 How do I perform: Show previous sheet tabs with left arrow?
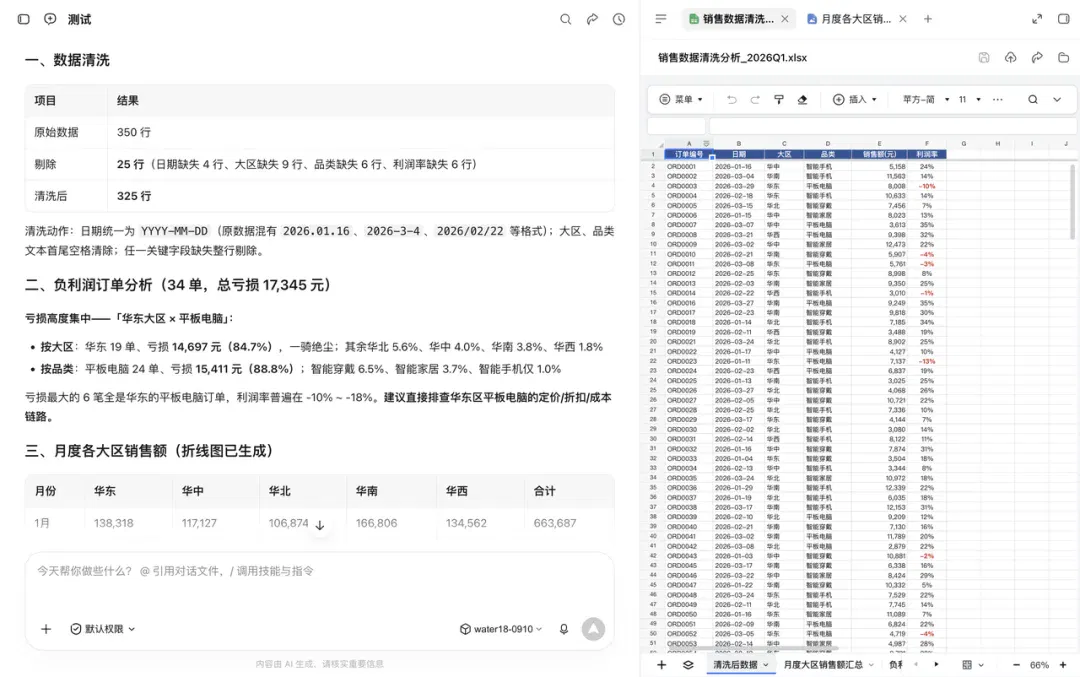point(915,665)
